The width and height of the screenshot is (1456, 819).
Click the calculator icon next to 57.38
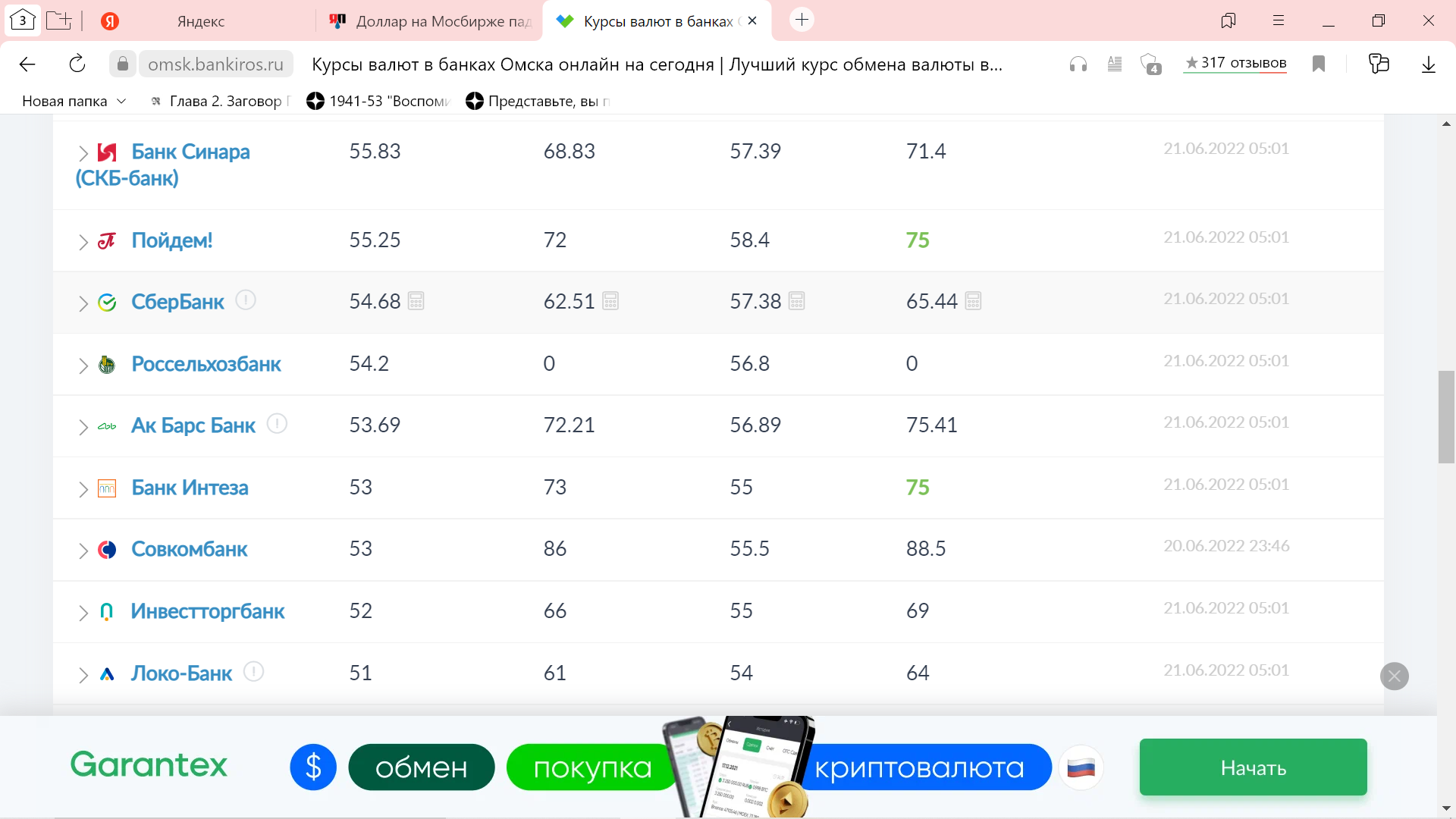click(797, 301)
